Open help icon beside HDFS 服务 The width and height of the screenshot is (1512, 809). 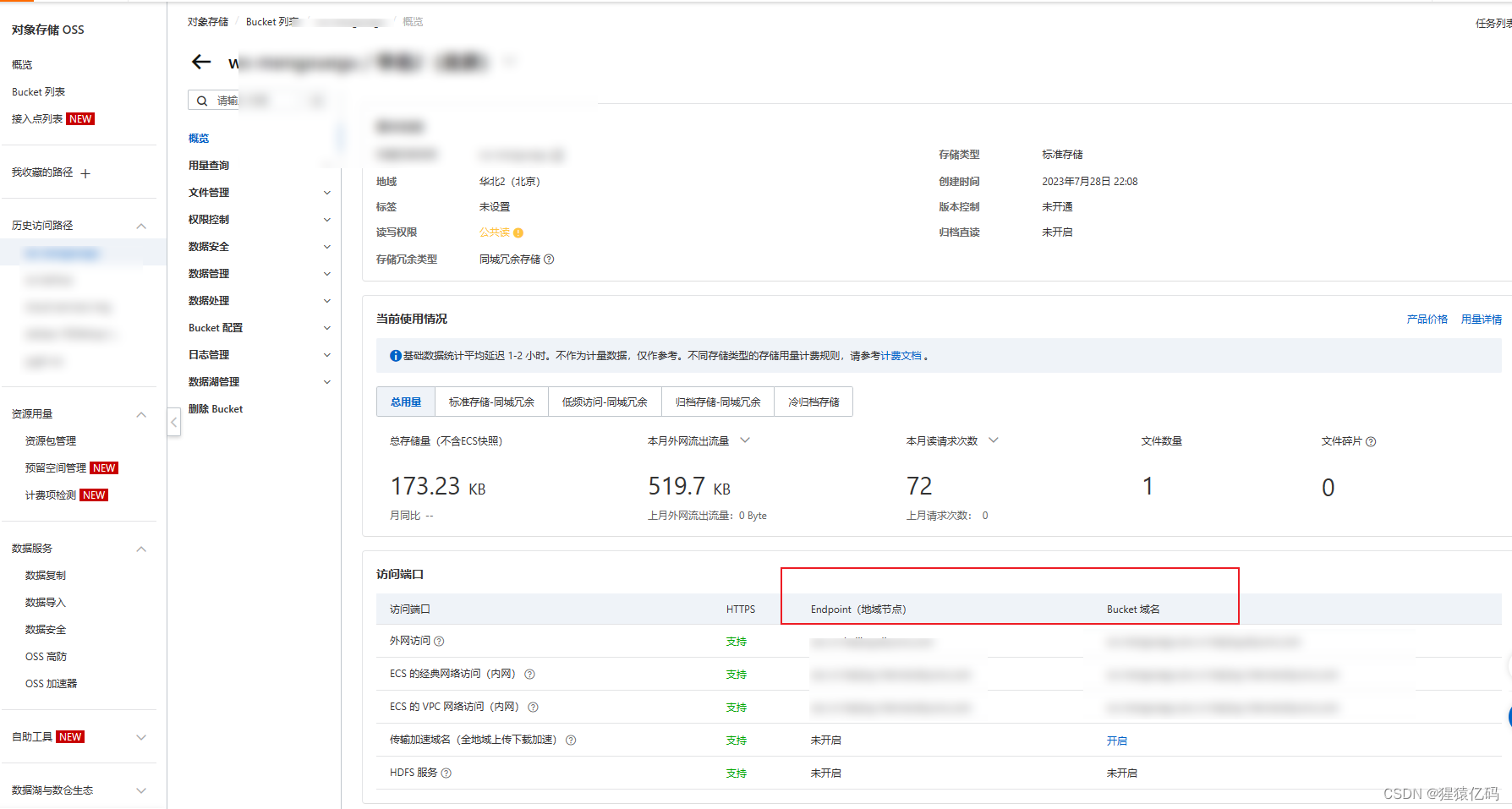(446, 773)
